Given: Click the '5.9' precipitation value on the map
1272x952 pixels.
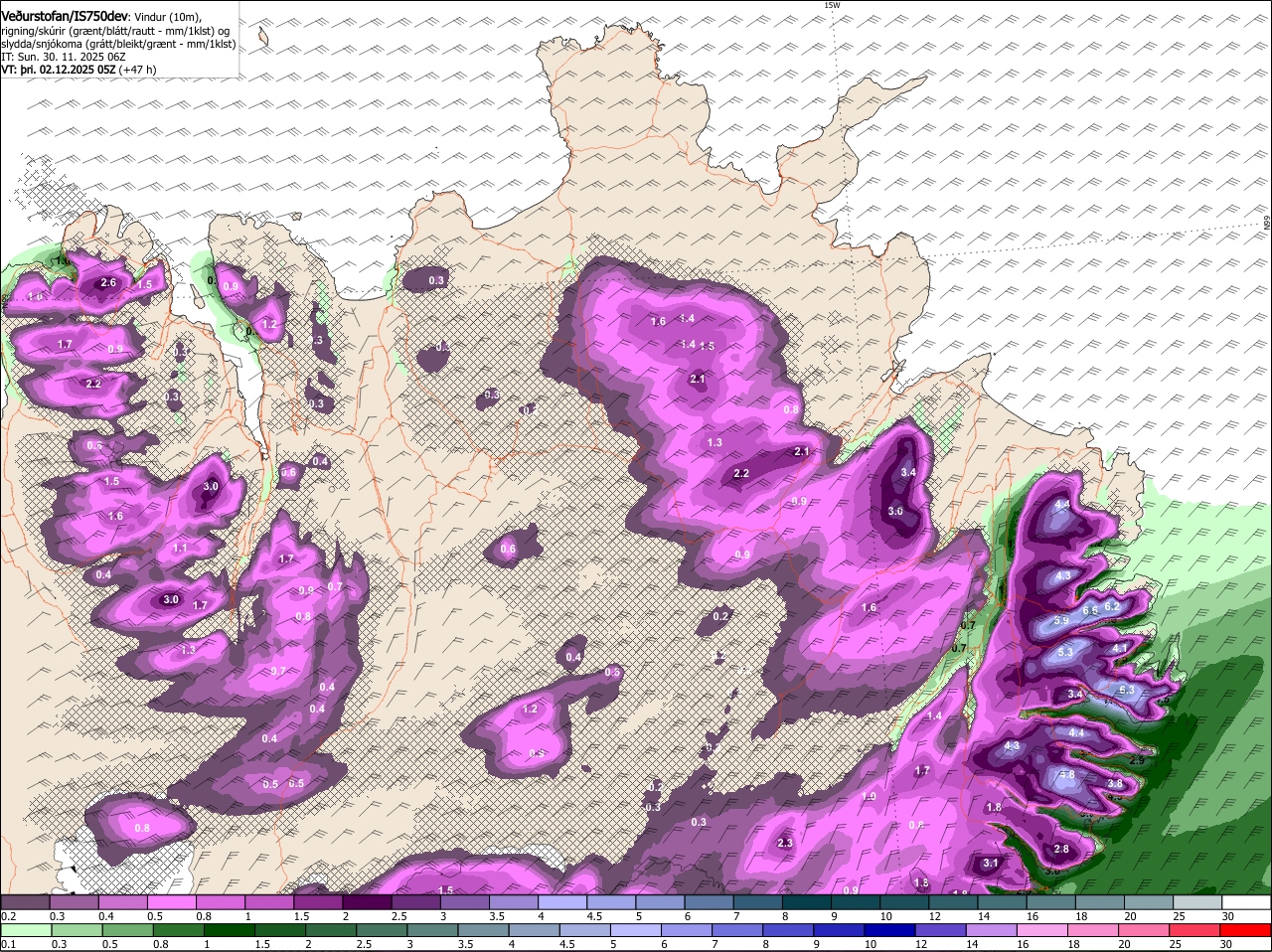Looking at the screenshot, I should 1060,621.
